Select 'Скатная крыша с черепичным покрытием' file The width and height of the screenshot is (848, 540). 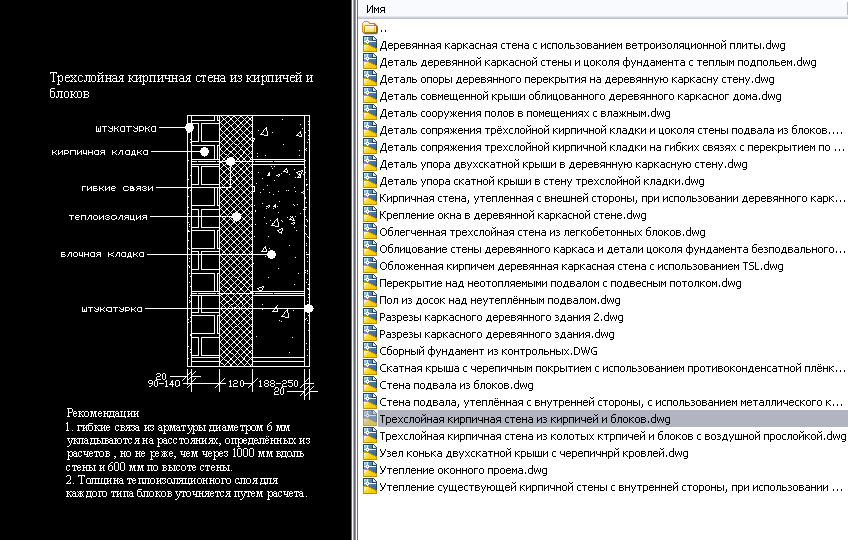point(612,368)
